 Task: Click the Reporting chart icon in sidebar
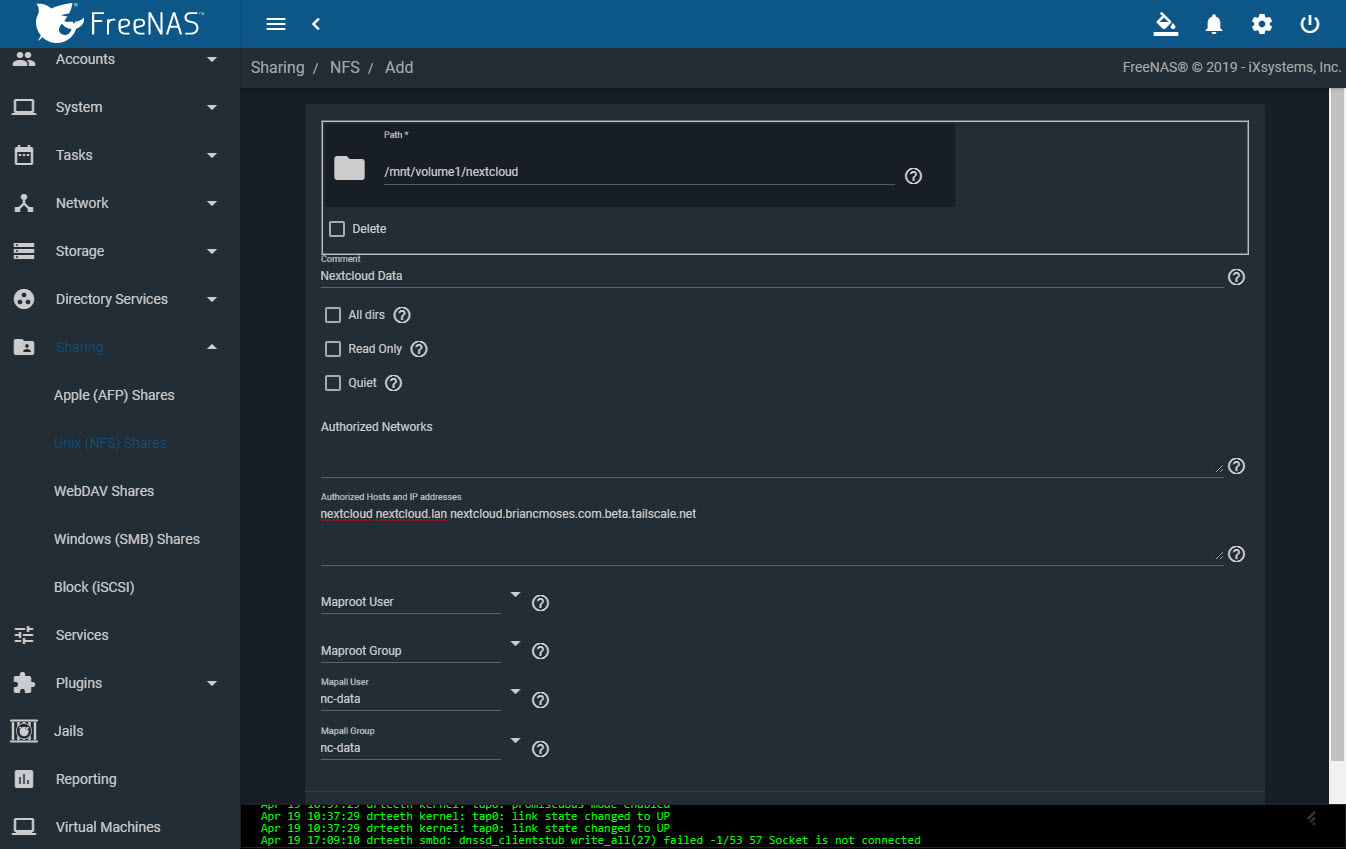pyautogui.click(x=24, y=779)
